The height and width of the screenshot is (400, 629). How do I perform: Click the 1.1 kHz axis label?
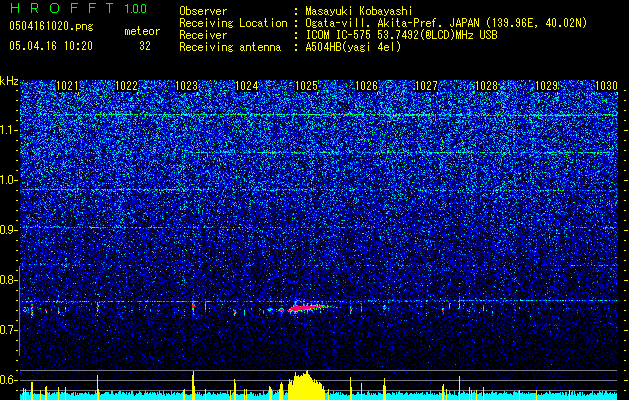[x=9, y=131]
